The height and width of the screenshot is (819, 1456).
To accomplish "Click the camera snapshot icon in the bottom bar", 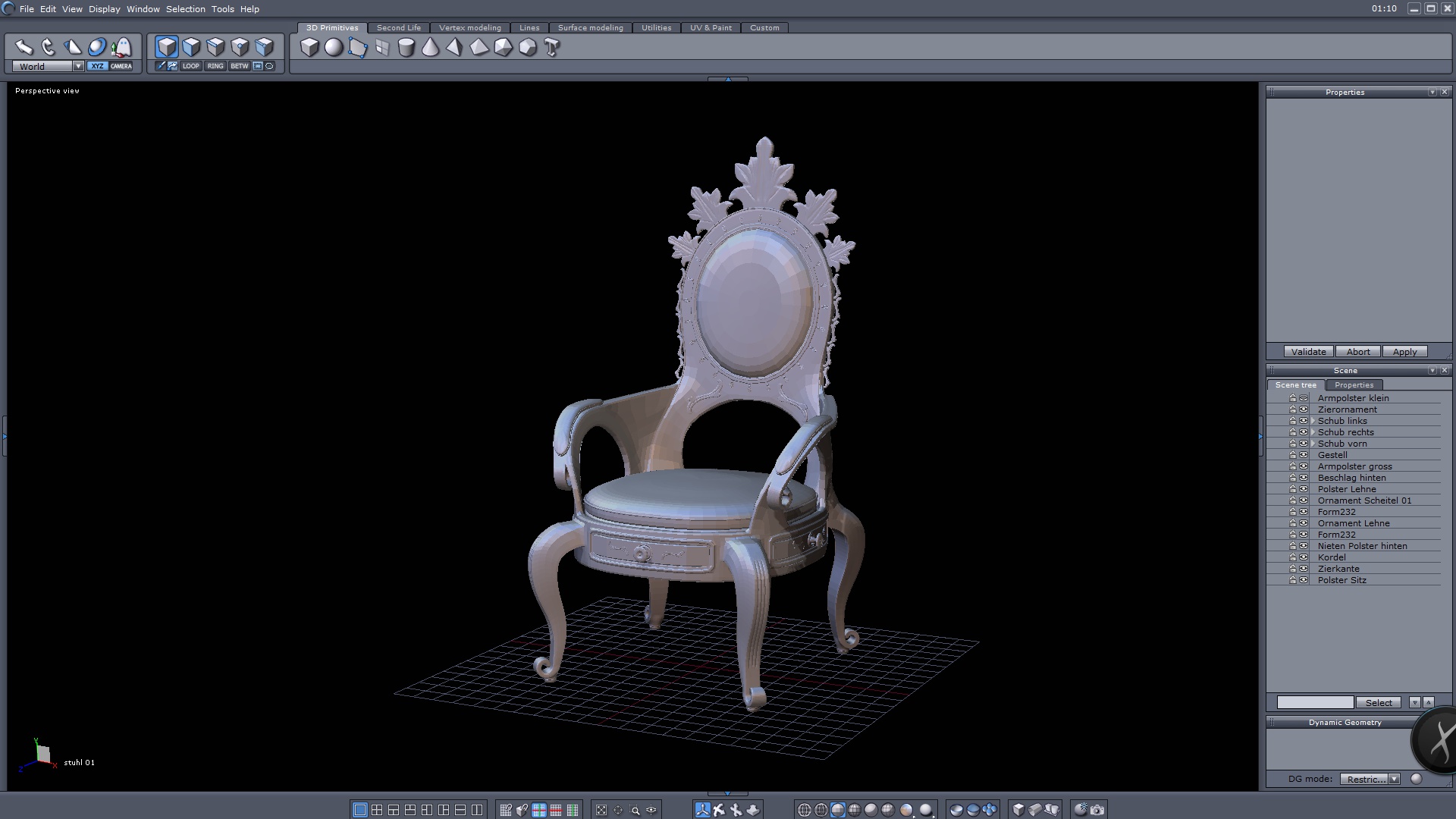I will 1097,810.
